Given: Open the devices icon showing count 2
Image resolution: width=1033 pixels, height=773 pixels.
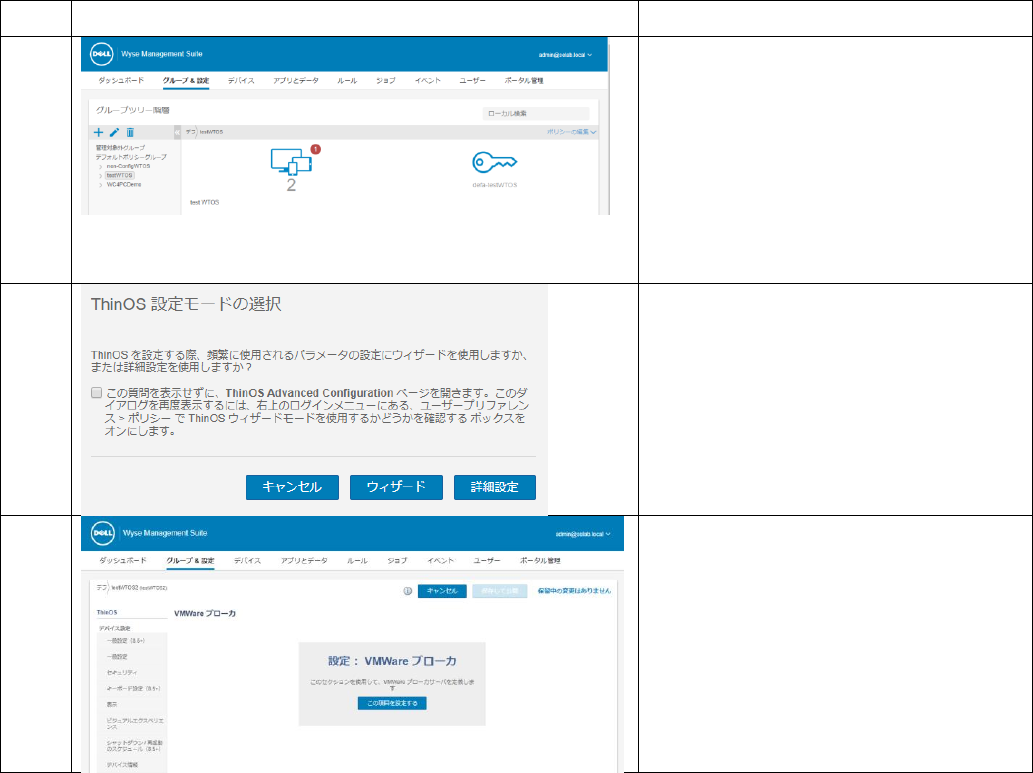Looking at the screenshot, I should coord(291,161).
